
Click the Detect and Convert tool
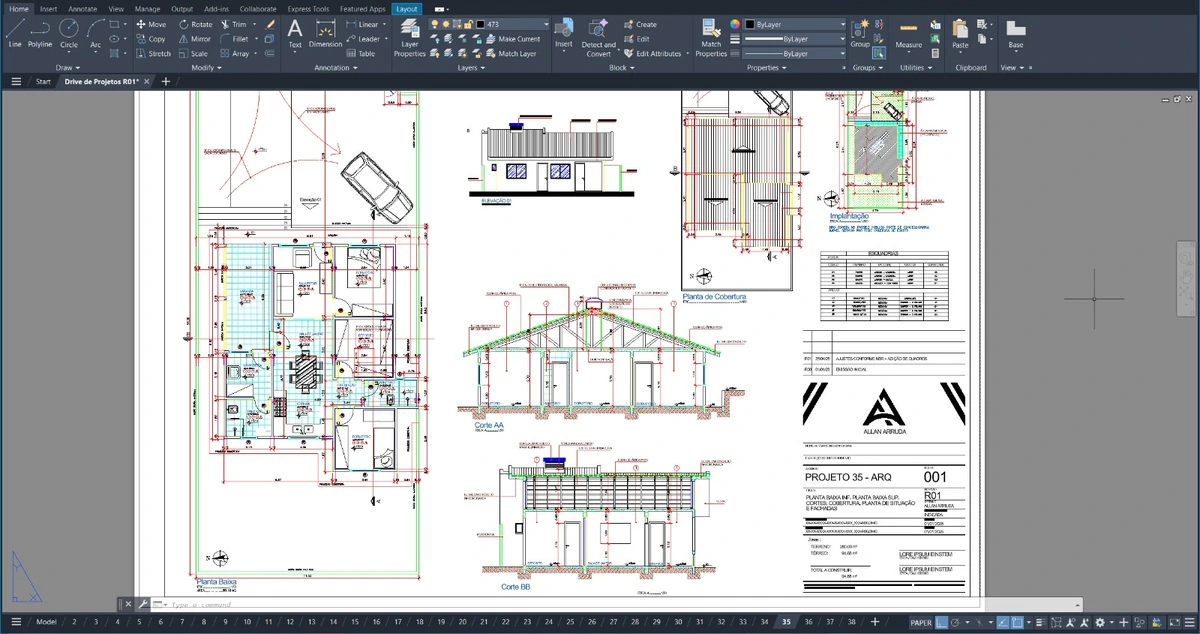[x=599, y=38]
